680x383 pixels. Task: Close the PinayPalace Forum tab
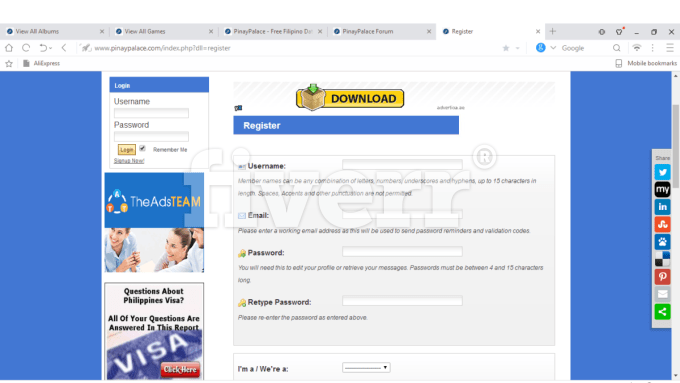pos(429,31)
